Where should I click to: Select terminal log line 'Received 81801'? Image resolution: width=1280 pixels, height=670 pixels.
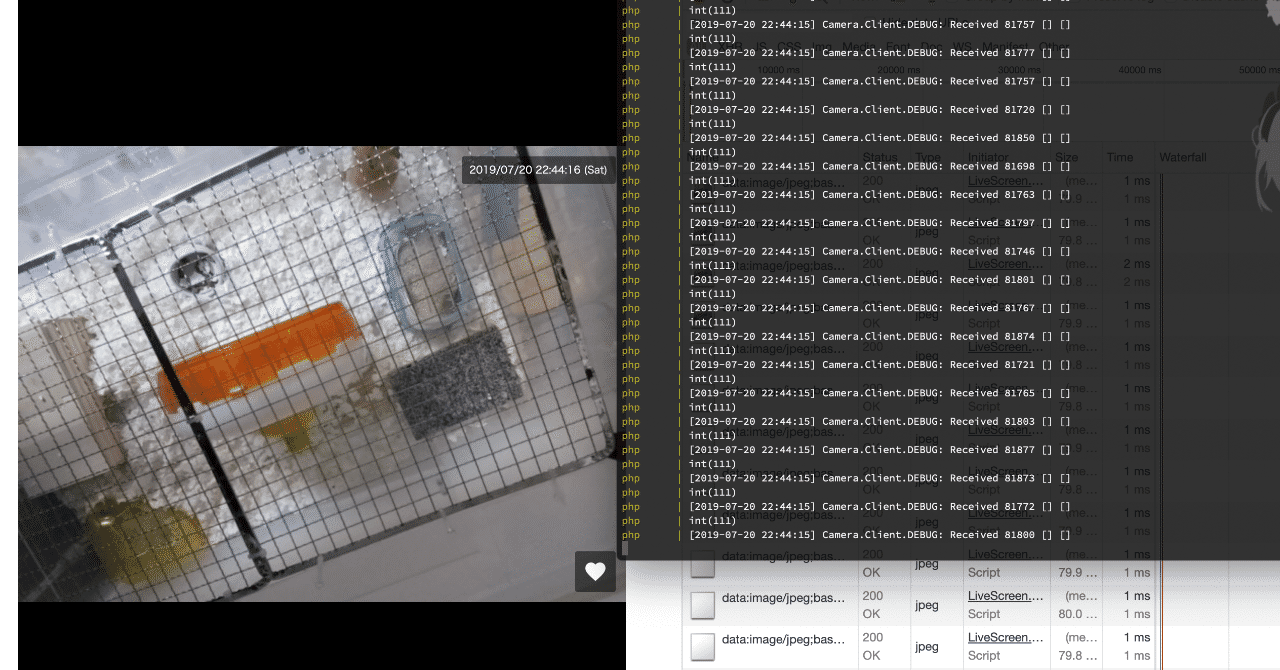880,280
